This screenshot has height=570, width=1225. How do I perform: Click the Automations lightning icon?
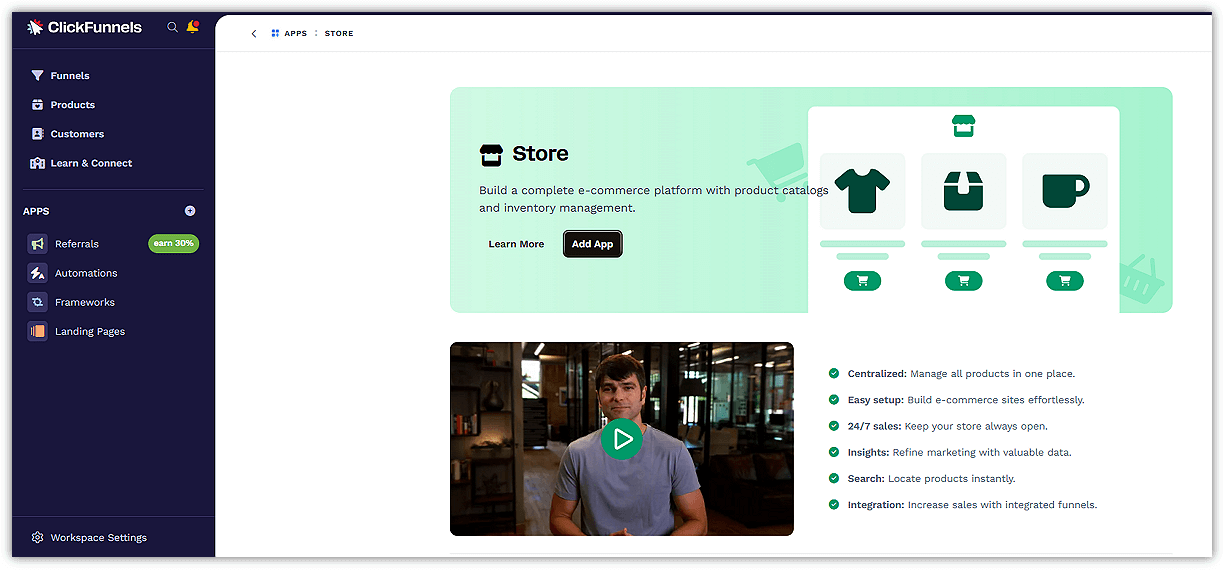tap(37, 273)
